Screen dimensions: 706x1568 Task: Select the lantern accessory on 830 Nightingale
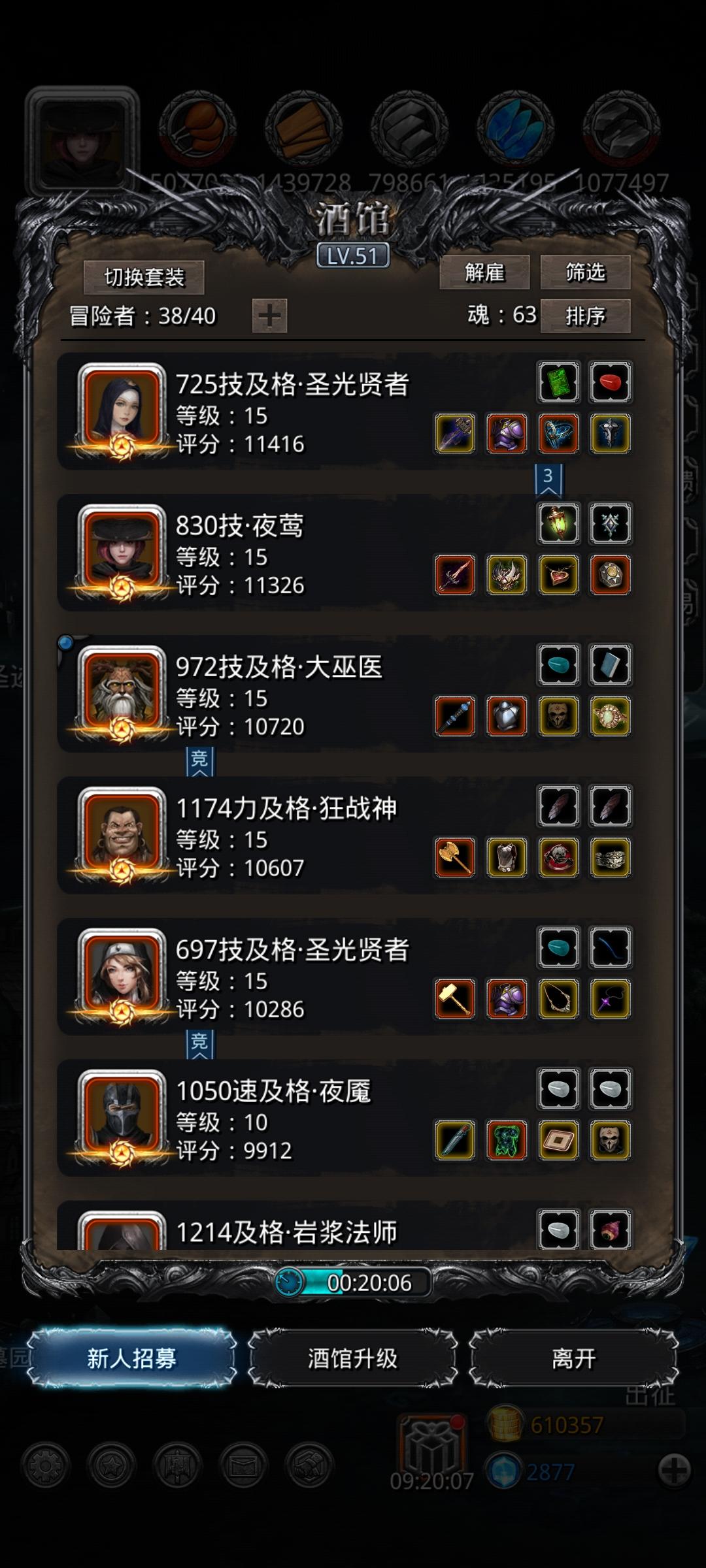point(558,523)
